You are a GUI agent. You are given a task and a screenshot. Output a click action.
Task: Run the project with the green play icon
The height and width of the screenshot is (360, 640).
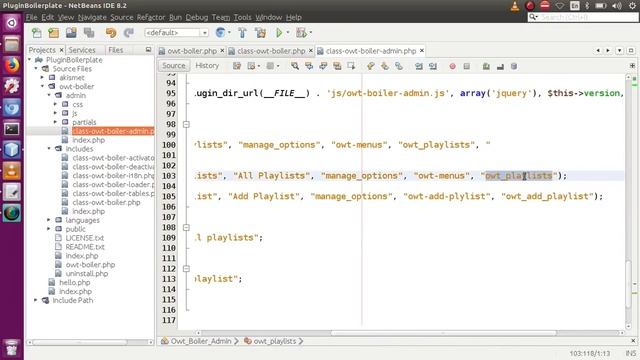pyautogui.click(x=279, y=33)
